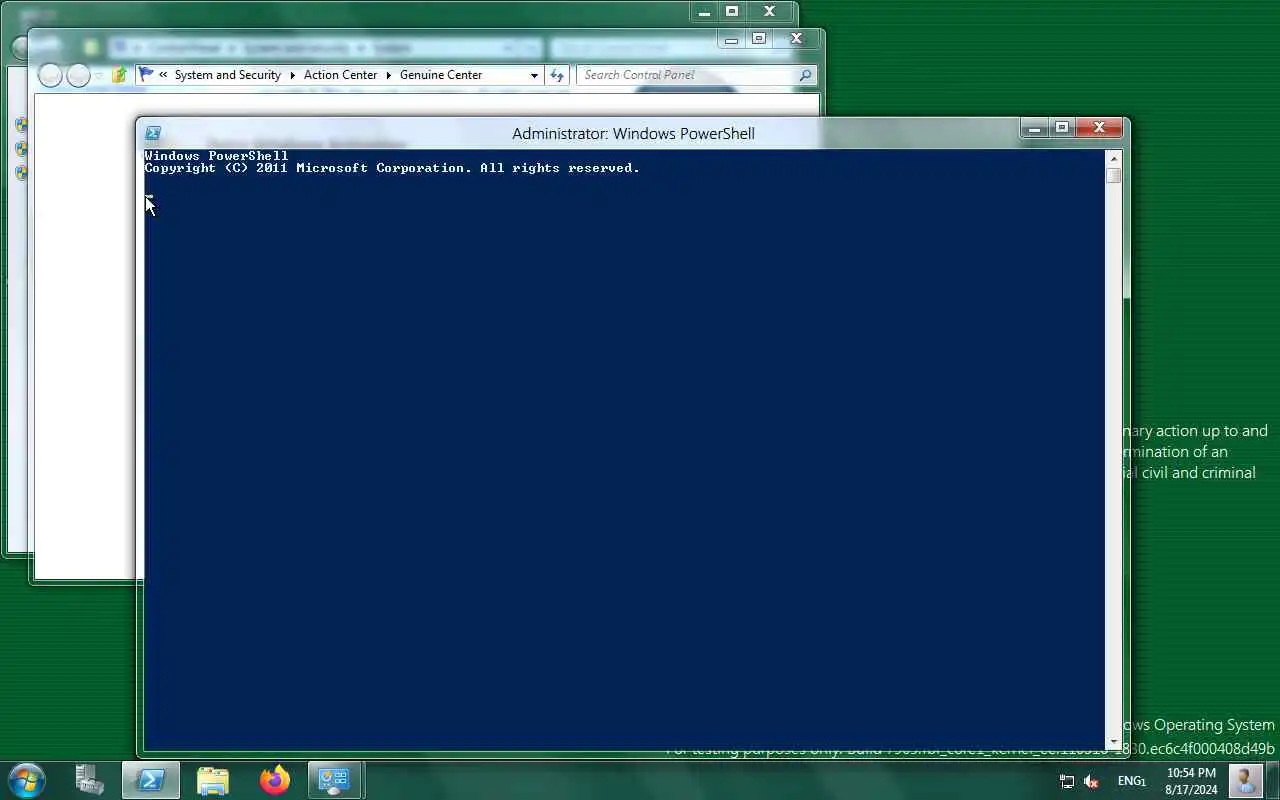1280x800 pixels.
Task: Click the PowerShell vertical scrollbar thumb
Action: (x=1114, y=176)
